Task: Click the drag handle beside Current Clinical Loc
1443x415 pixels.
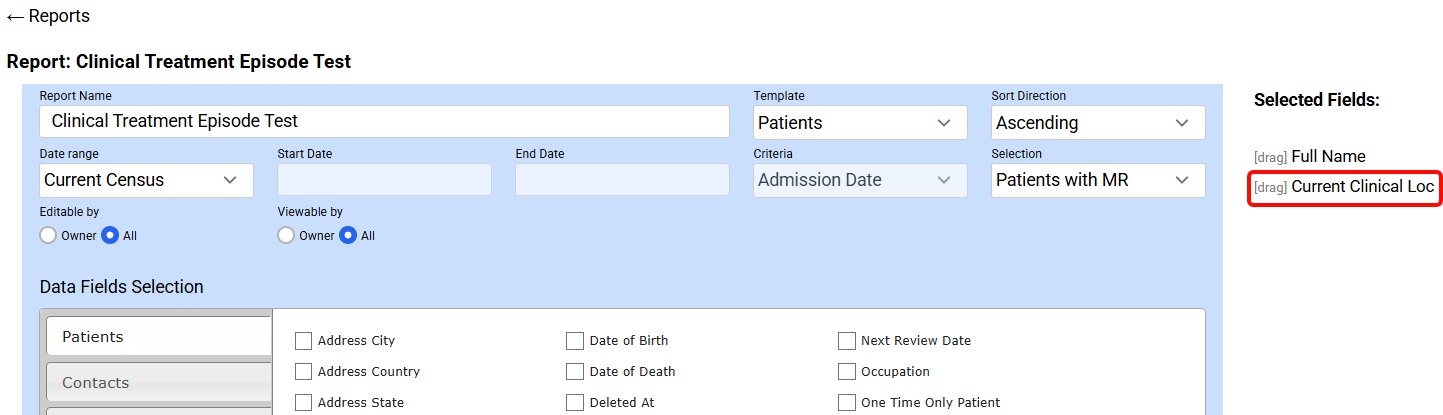Action: (1270, 188)
